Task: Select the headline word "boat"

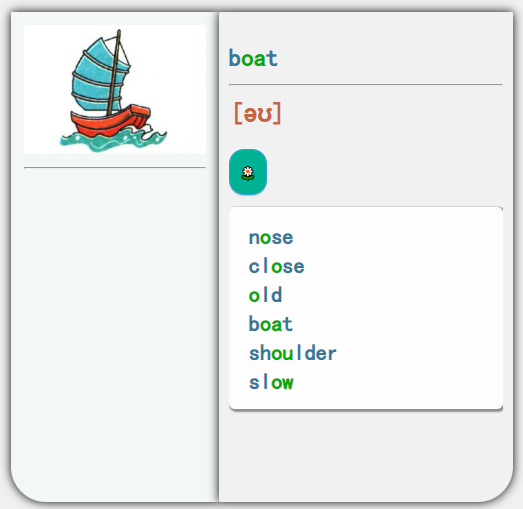Action: click(x=253, y=58)
